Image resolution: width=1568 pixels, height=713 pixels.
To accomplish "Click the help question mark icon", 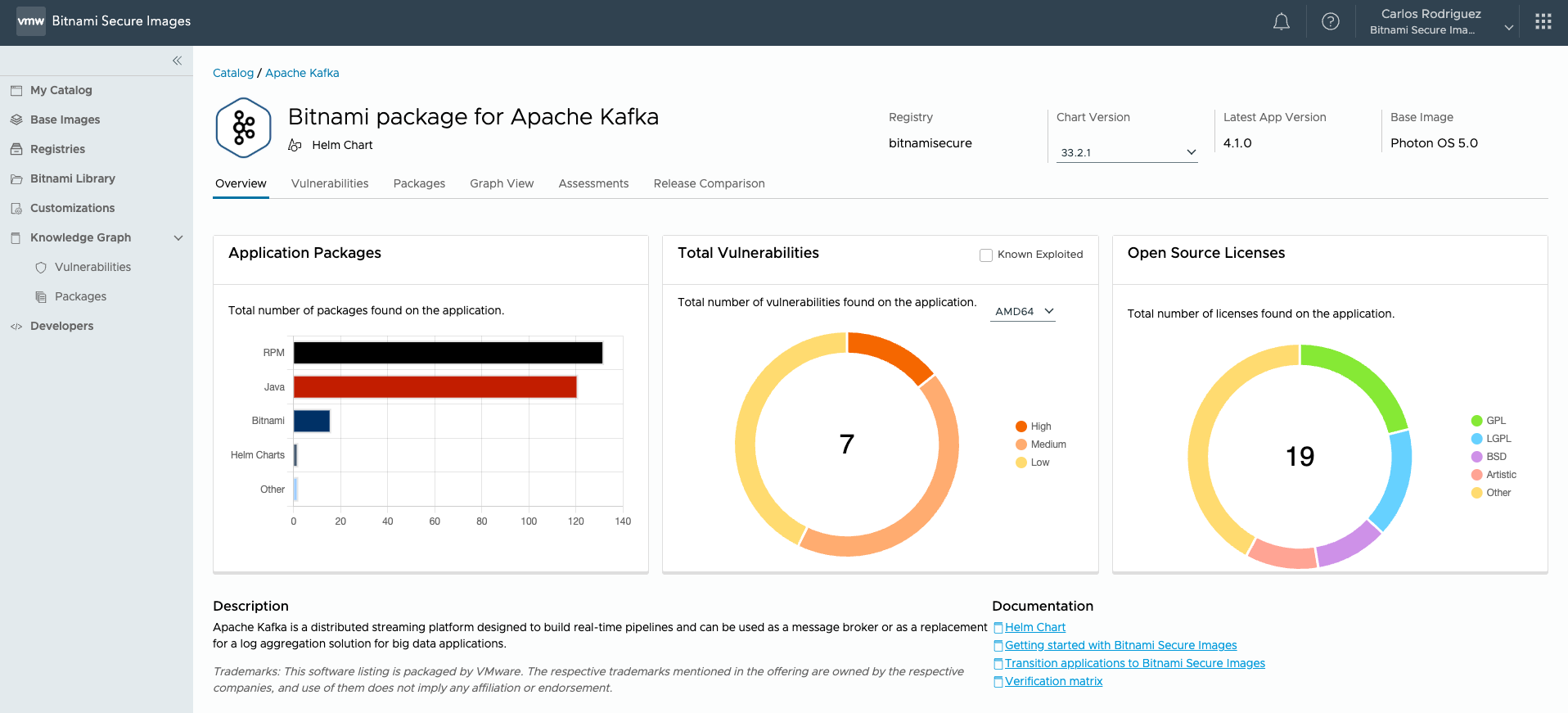I will [x=1331, y=22].
